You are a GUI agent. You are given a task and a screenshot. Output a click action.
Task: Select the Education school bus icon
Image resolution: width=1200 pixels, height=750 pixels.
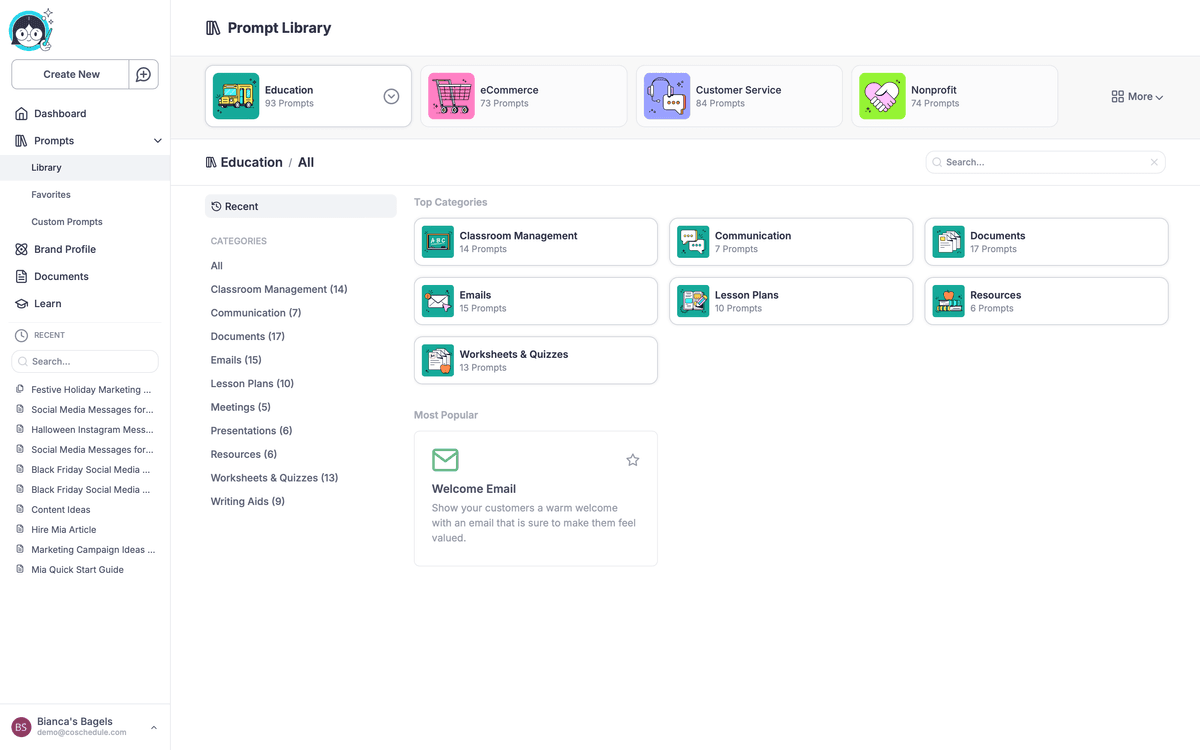[x=236, y=96]
